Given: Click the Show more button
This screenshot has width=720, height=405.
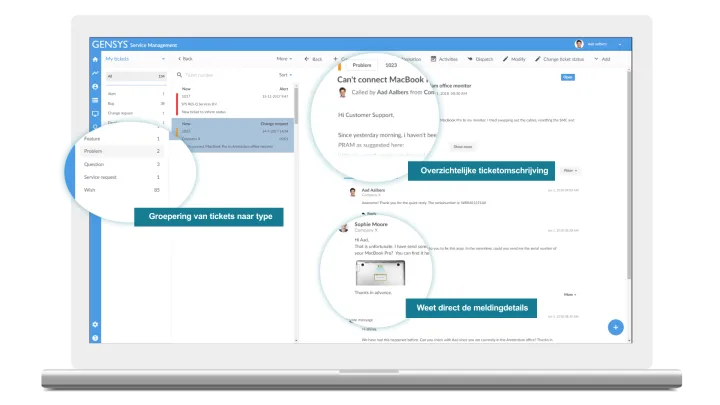Looking at the screenshot, I should coord(462,146).
